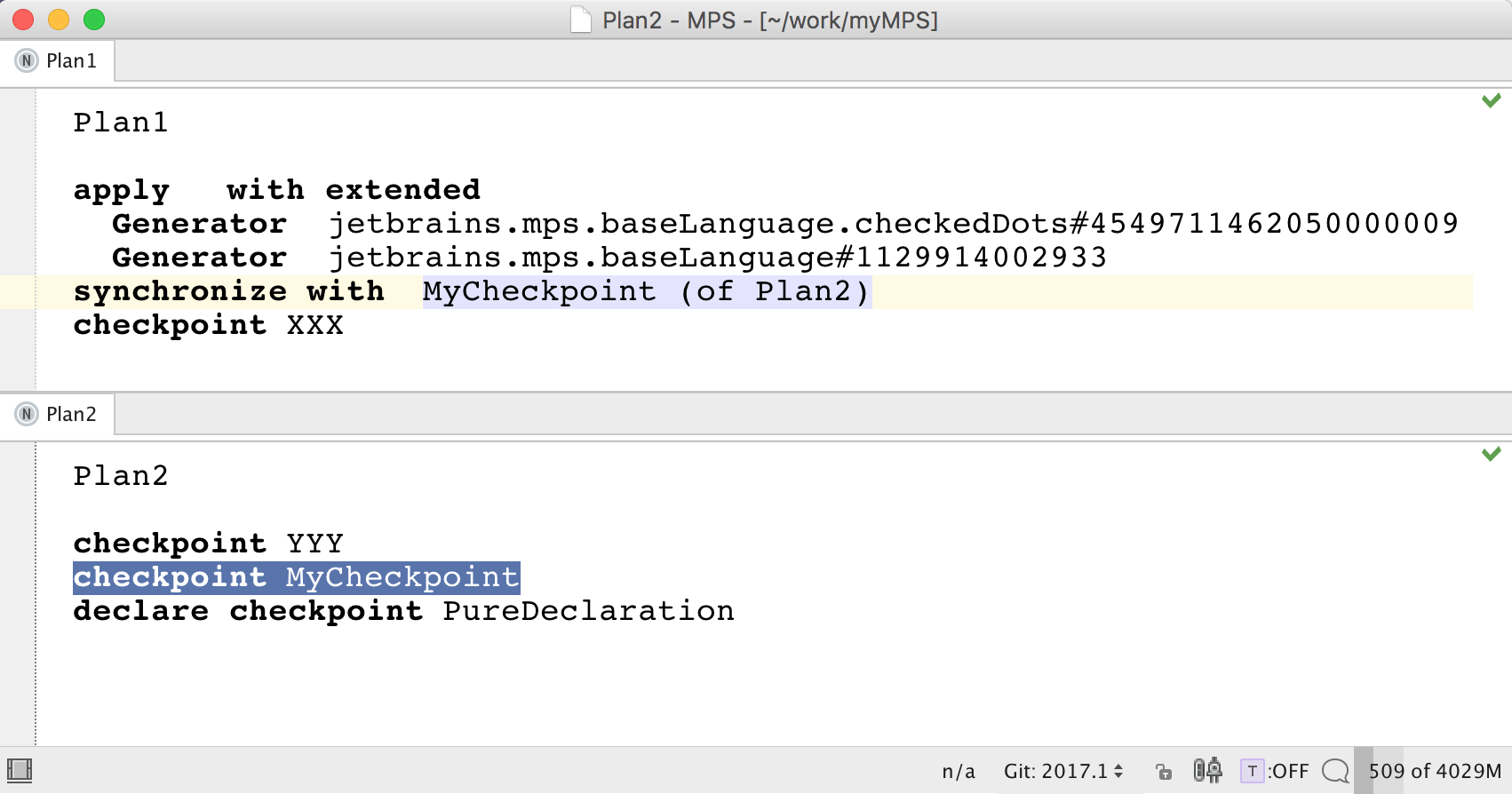1512x794 pixels.
Task: Click the checkedDots generator reference line
Action: (892, 224)
